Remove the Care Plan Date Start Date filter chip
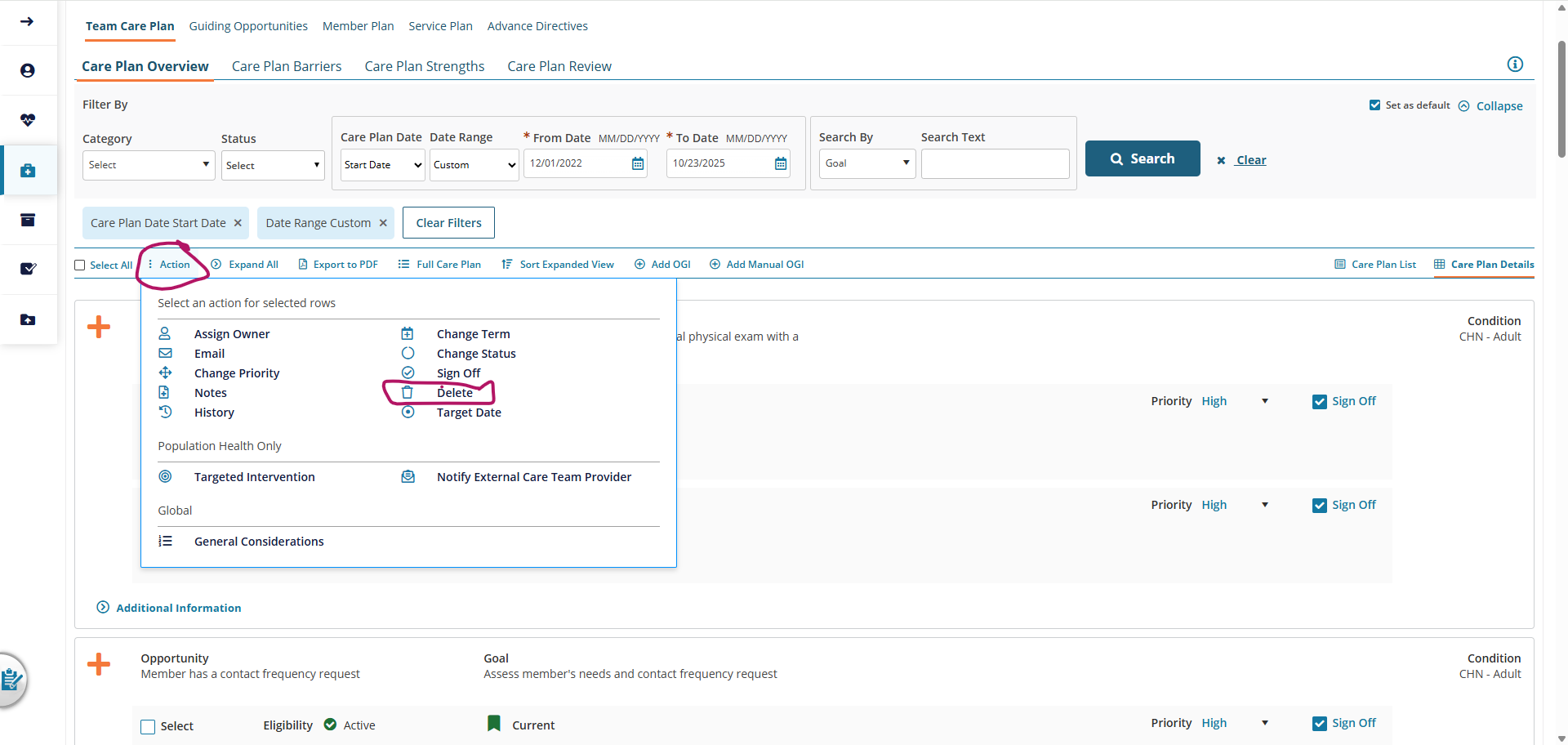The image size is (1568, 745). pos(238,223)
